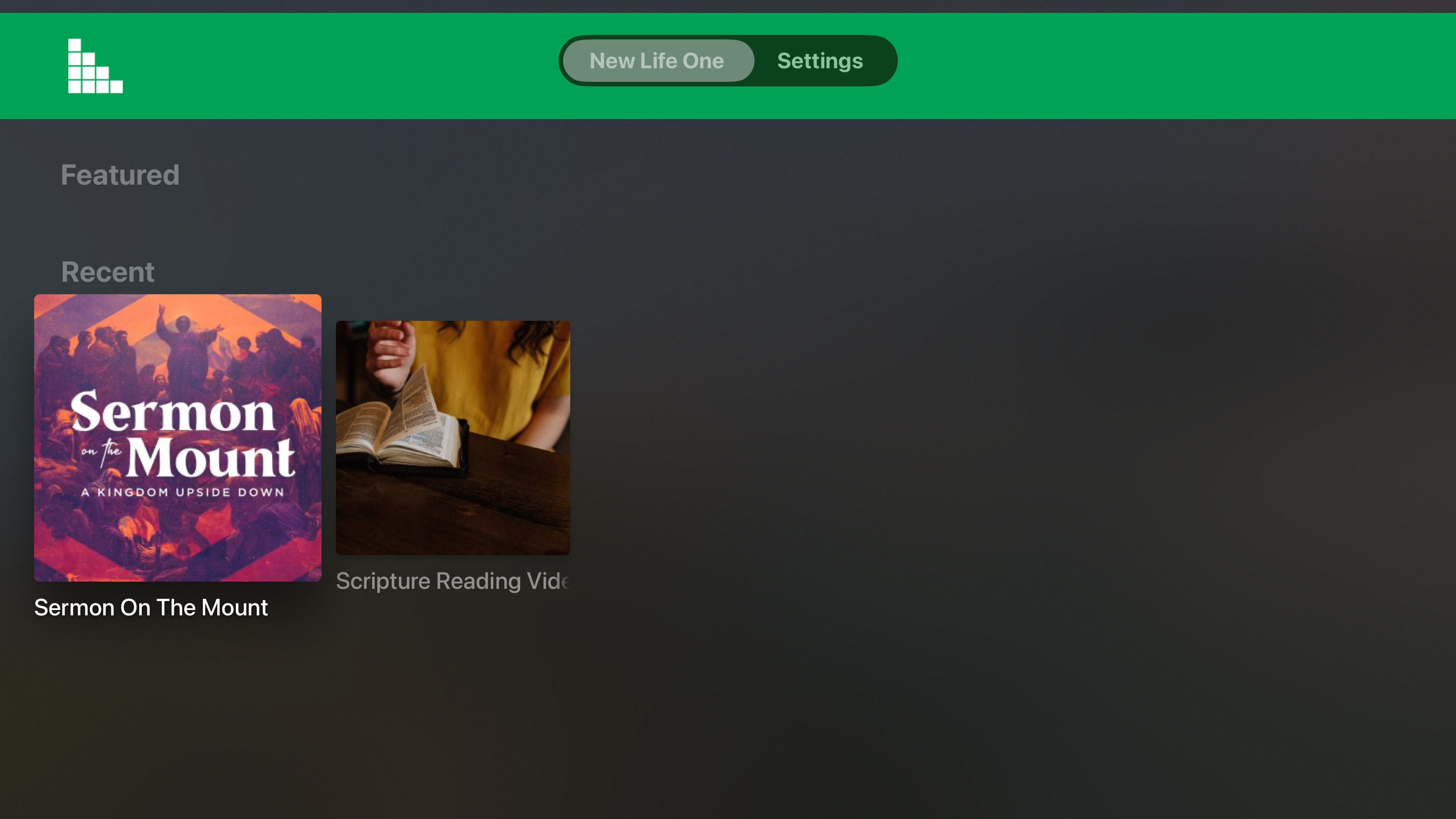Open the Sermon on the Mount thumbnail
The width and height of the screenshot is (1456, 819).
177,438
